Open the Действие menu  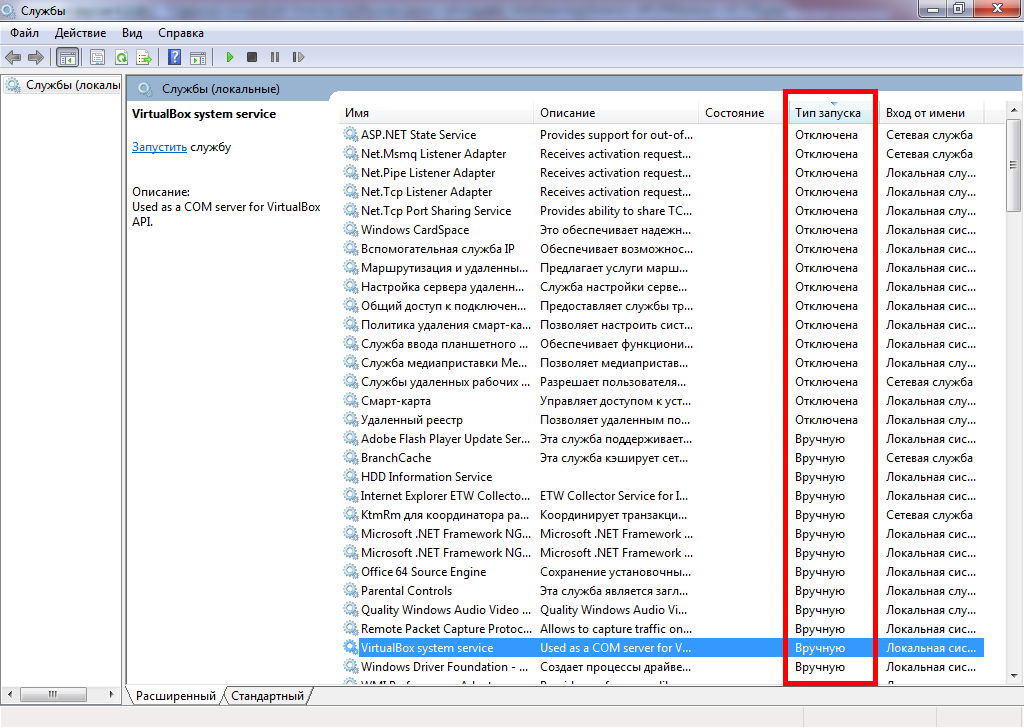click(x=81, y=33)
